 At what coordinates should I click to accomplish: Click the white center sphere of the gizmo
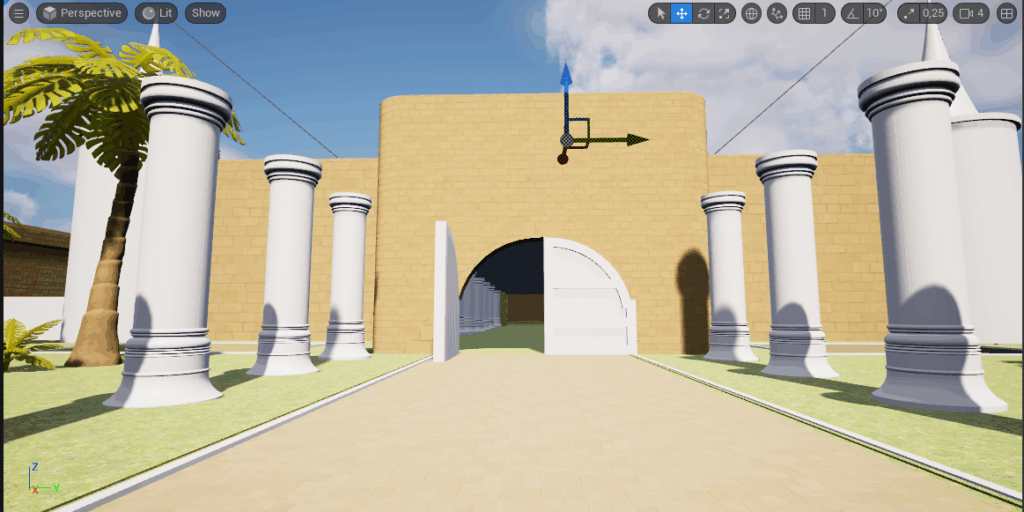pos(567,139)
